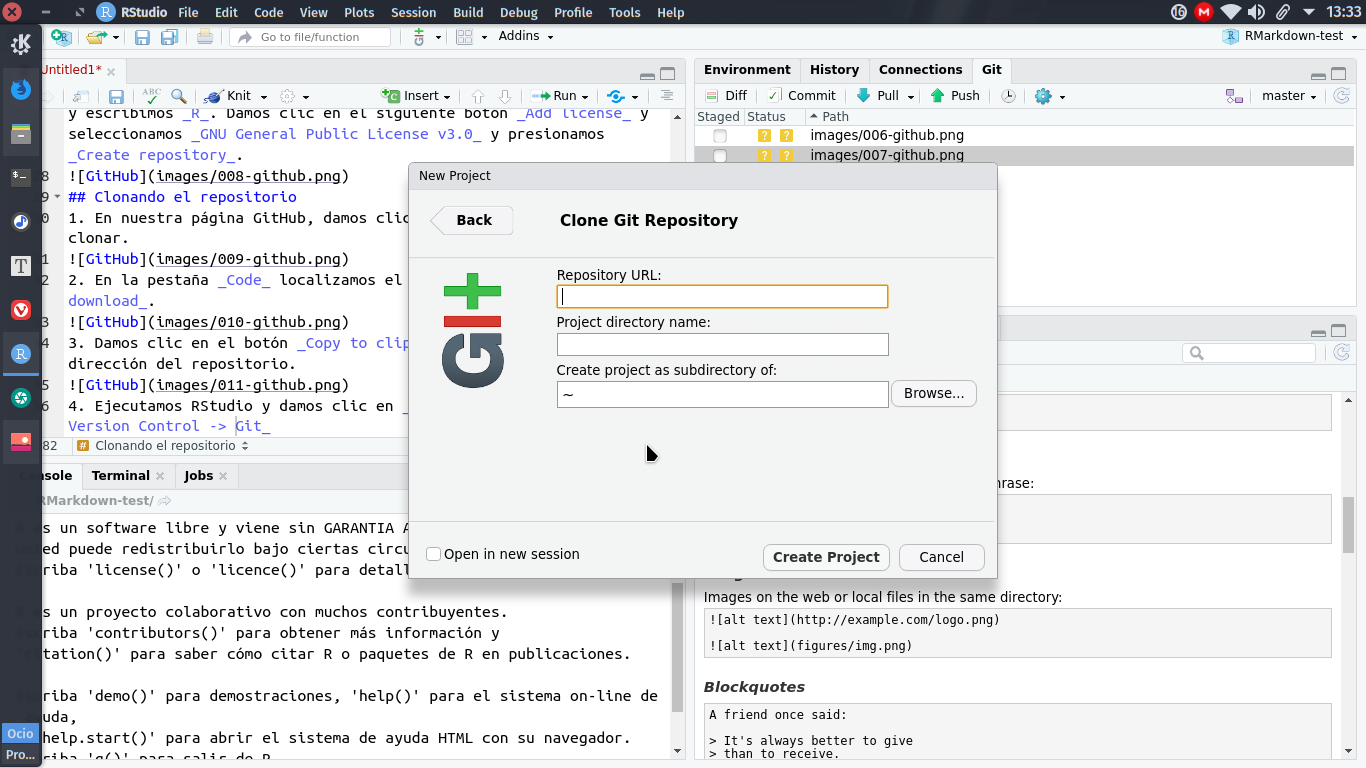Stage images/006-github.png with its checkbox
Screen dimensions: 1366x768
[720, 135]
